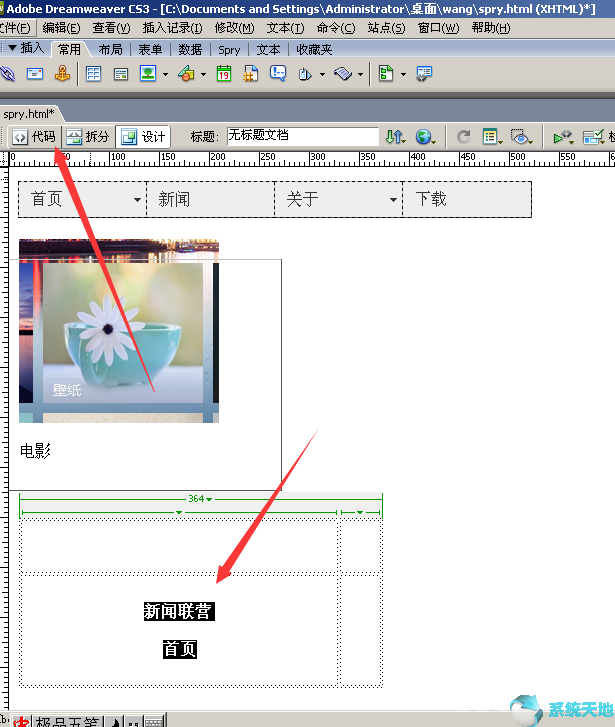This screenshot has height=727, width=615.
Task: Open the View Options icon
Action: [x=492, y=137]
